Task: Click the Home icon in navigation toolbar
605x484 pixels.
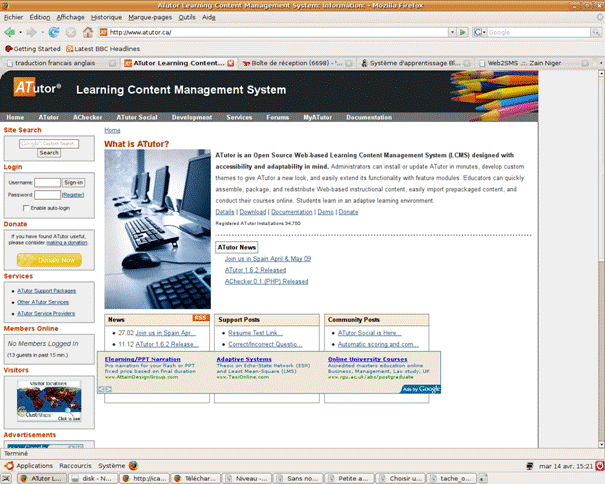Action: pyautogui.click(x=88, y=32)
